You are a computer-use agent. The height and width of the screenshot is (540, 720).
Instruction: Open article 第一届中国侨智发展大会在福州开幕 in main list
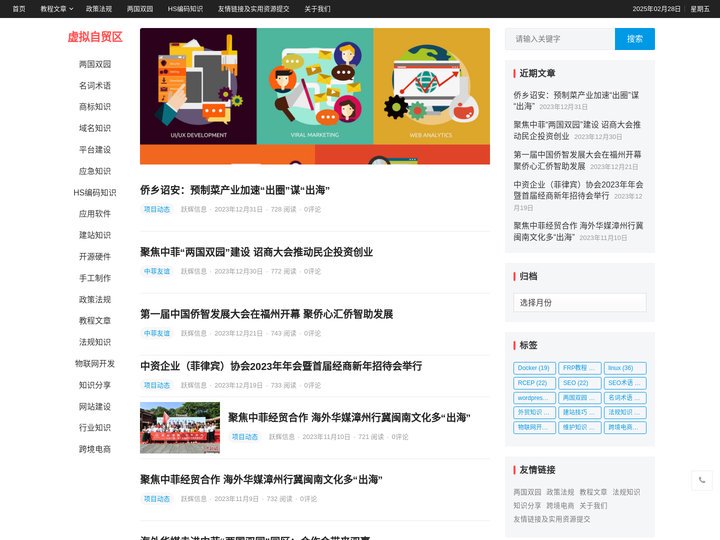(x=266, y=314)
